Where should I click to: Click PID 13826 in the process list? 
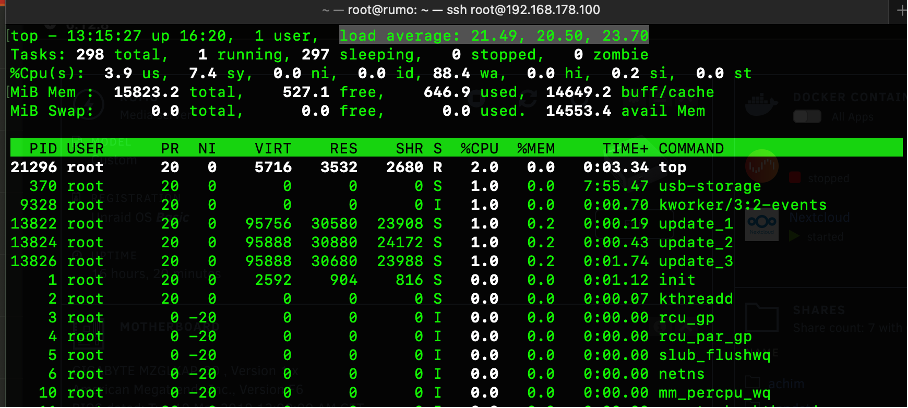34,261
